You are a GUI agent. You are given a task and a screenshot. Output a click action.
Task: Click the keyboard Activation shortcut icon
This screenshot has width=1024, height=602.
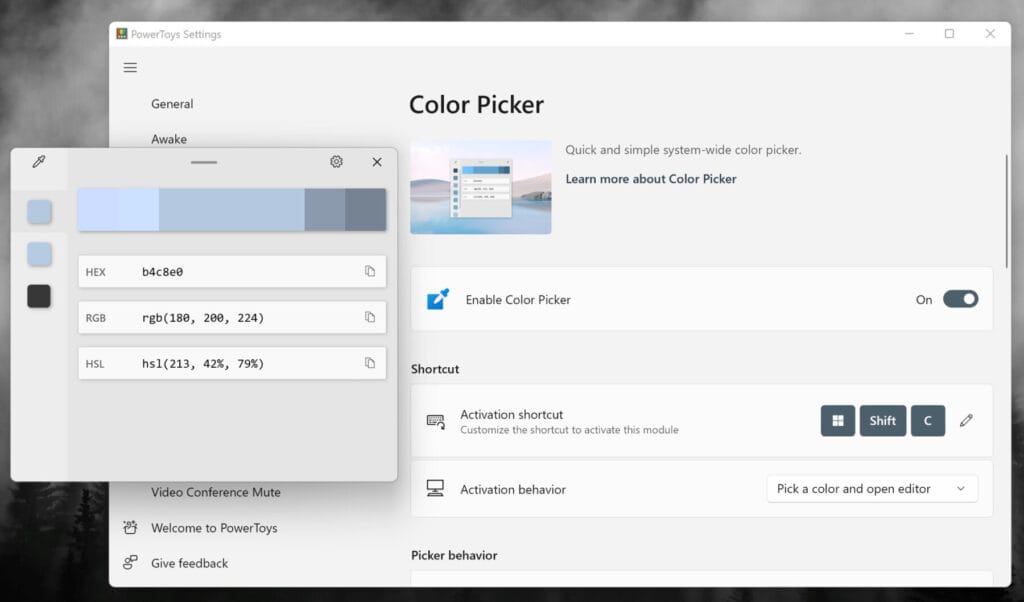click(436, 421)
